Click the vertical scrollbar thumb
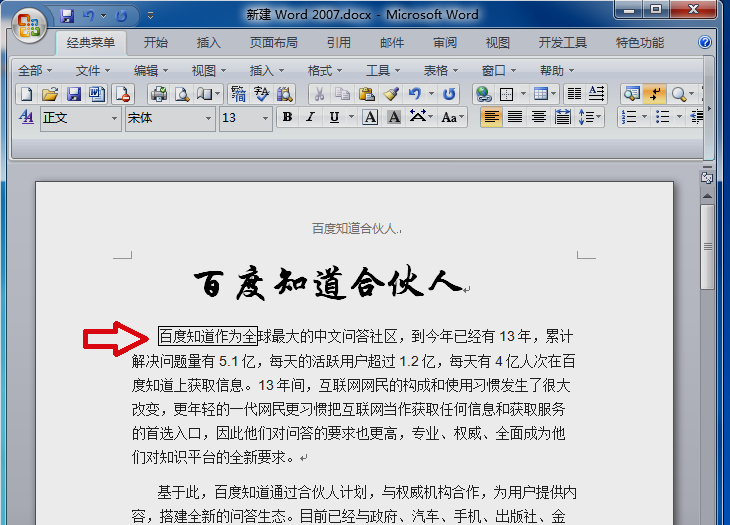Viewport: 730px width, 525px height. [x=708, y=247]
